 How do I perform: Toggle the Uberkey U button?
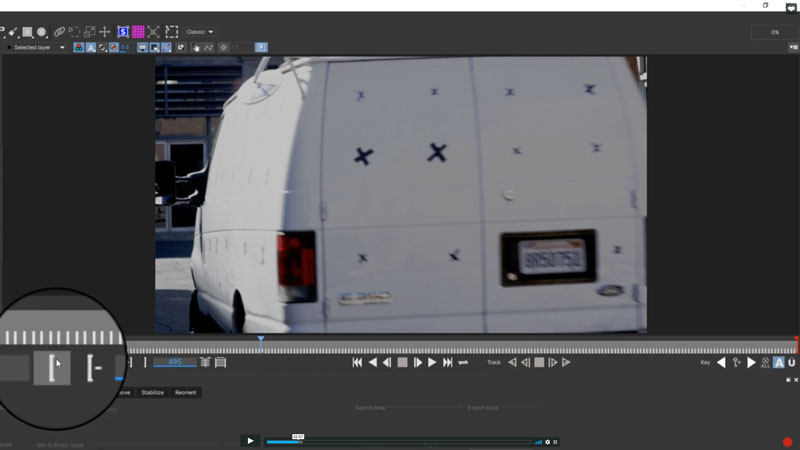click(x=792, y=362)
